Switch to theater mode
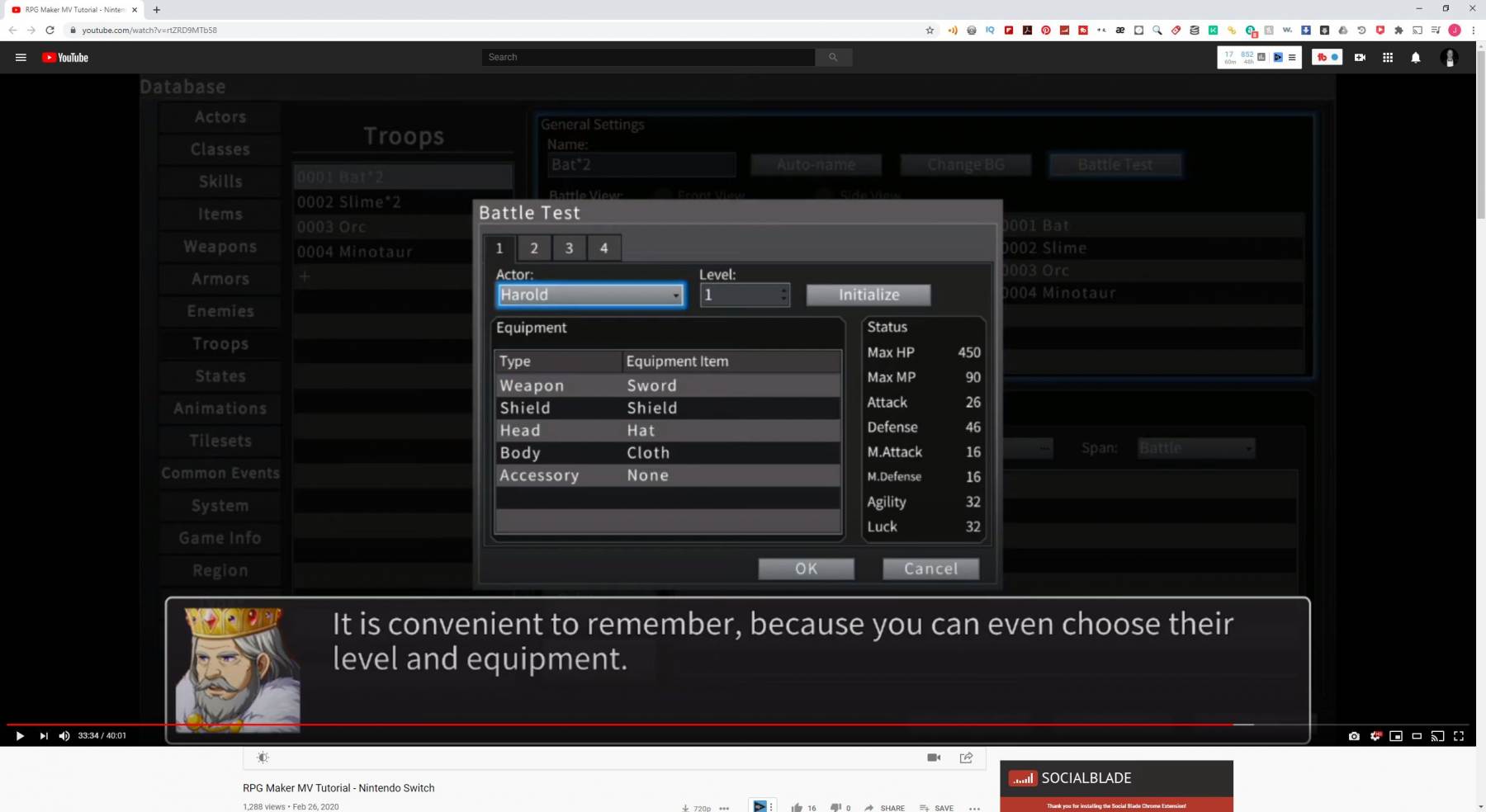The height and width of the screenshot is (812, 1486). click(1417, 736)
